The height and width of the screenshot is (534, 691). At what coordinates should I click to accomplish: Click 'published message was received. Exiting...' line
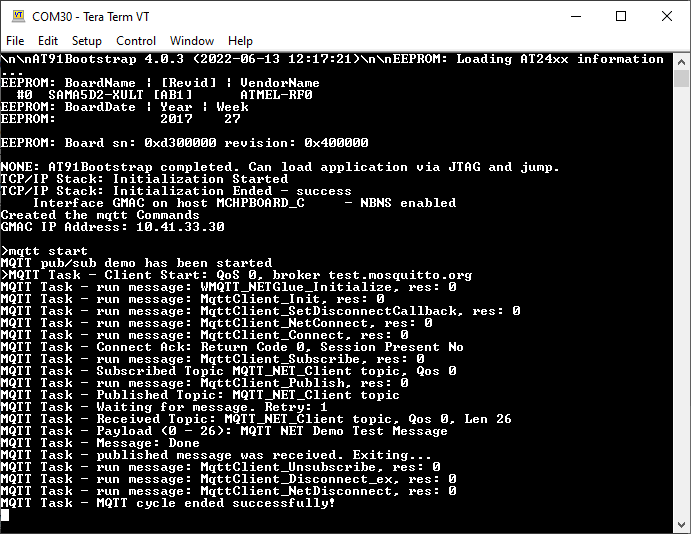[x=216, y=455]
